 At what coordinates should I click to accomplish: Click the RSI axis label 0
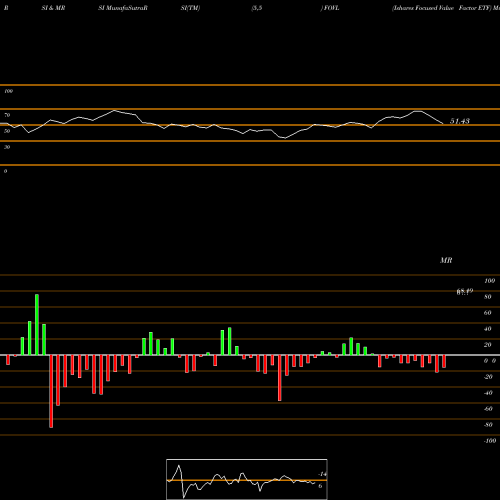coord(5,171)
